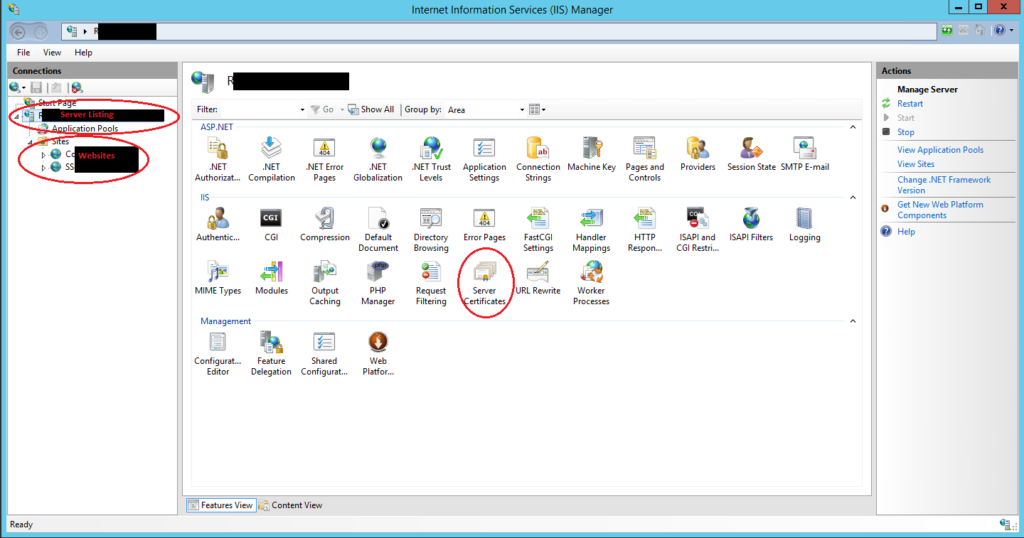The height and width of the screenshot is (538, 1024).
Task: Open MIME Types feature
Action: pyautogui.click(x=217, y=279)
